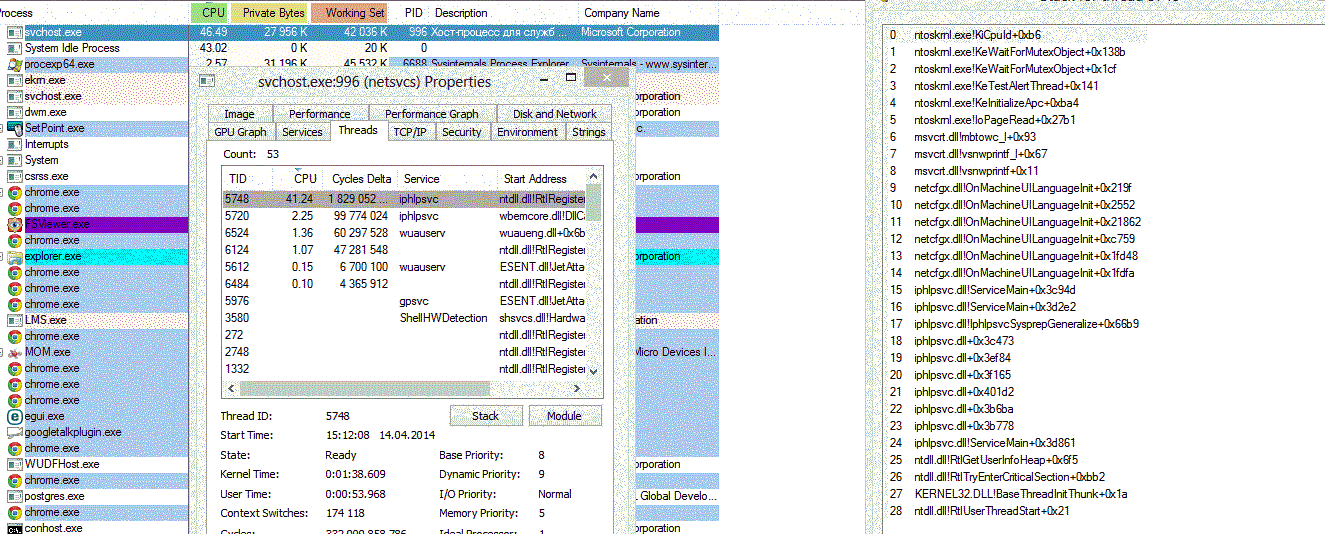The width and height of the screenshot is (1325, 534).
Task: Sort threads by Cycles Delta column
Action: 361,179
